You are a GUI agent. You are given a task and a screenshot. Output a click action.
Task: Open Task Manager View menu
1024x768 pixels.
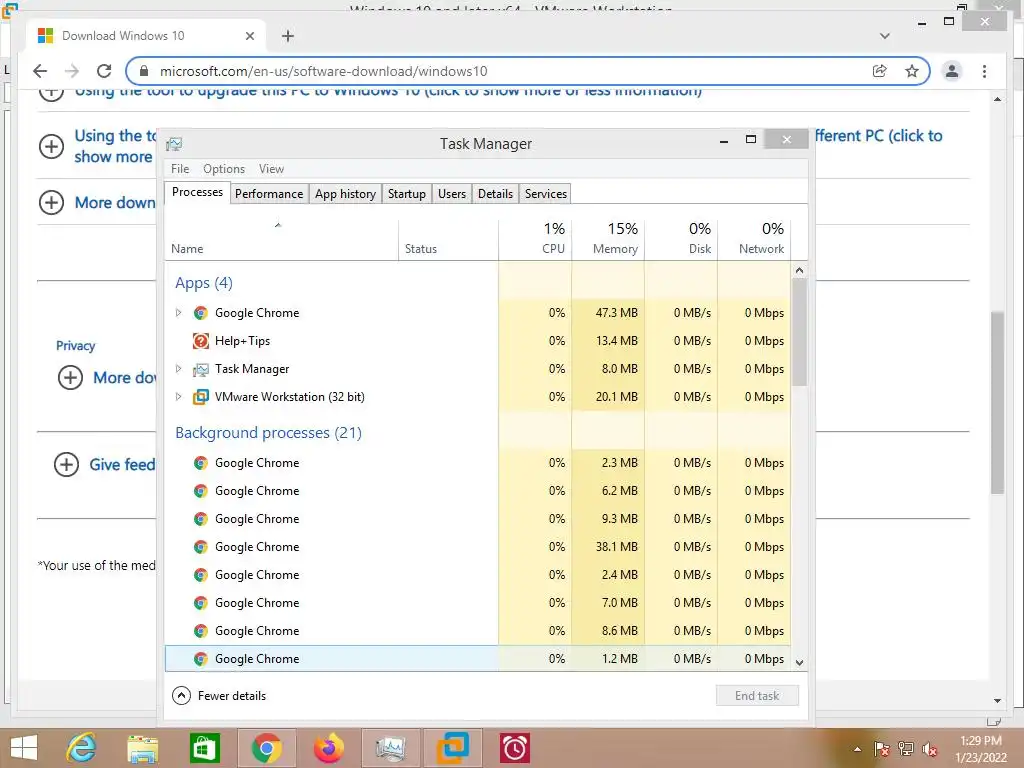pyautogui.click(x=271, y=168)
